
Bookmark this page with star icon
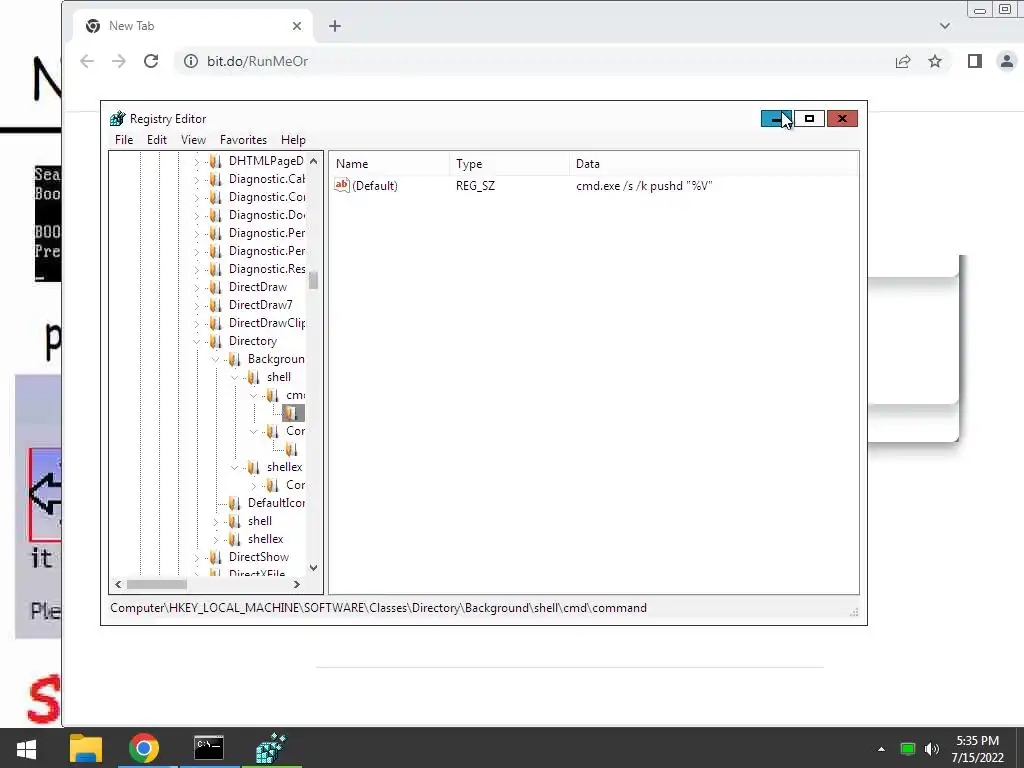(935, 61)
